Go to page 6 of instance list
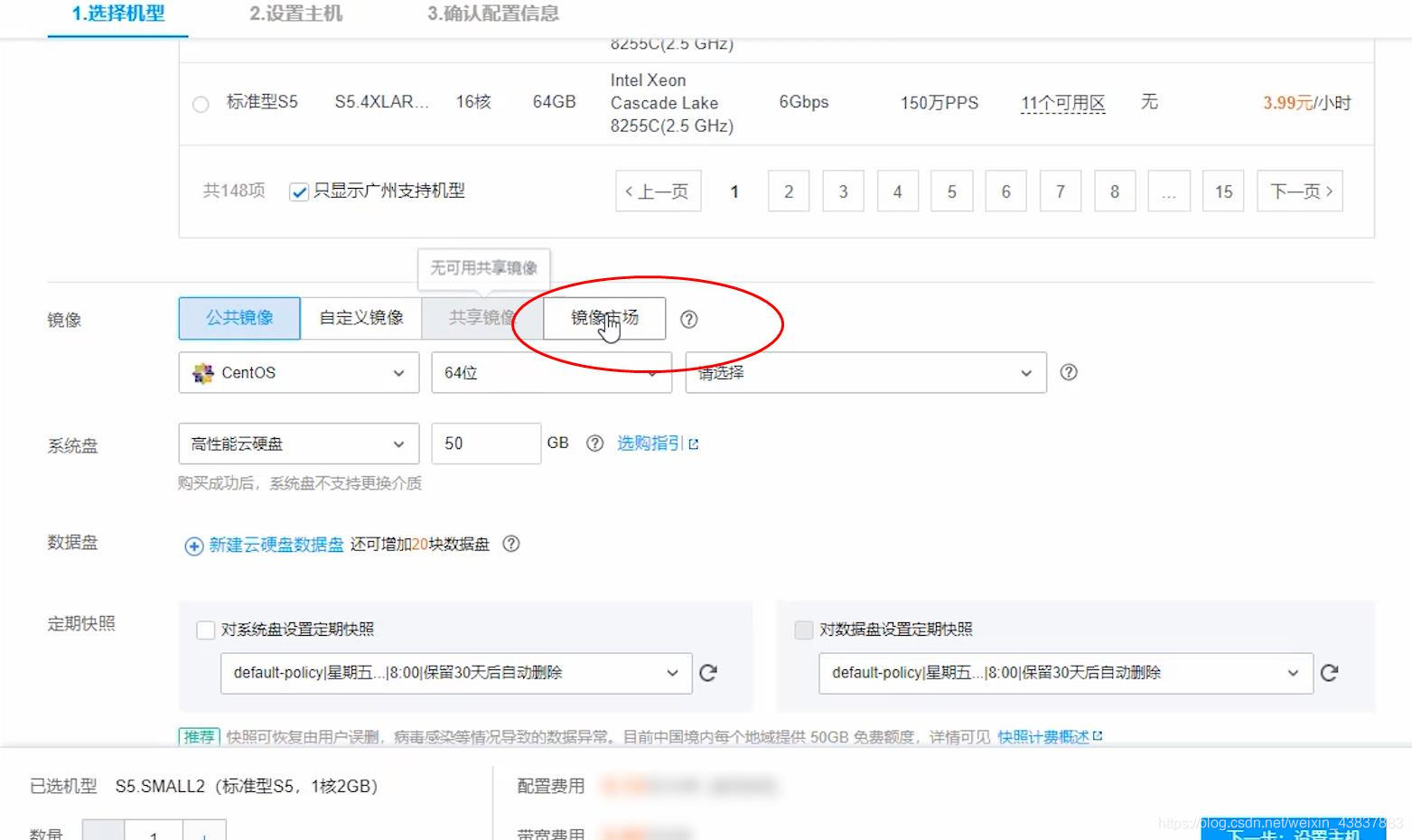The width and height of the screenshot is (1412, 840). coord(1005,191)
